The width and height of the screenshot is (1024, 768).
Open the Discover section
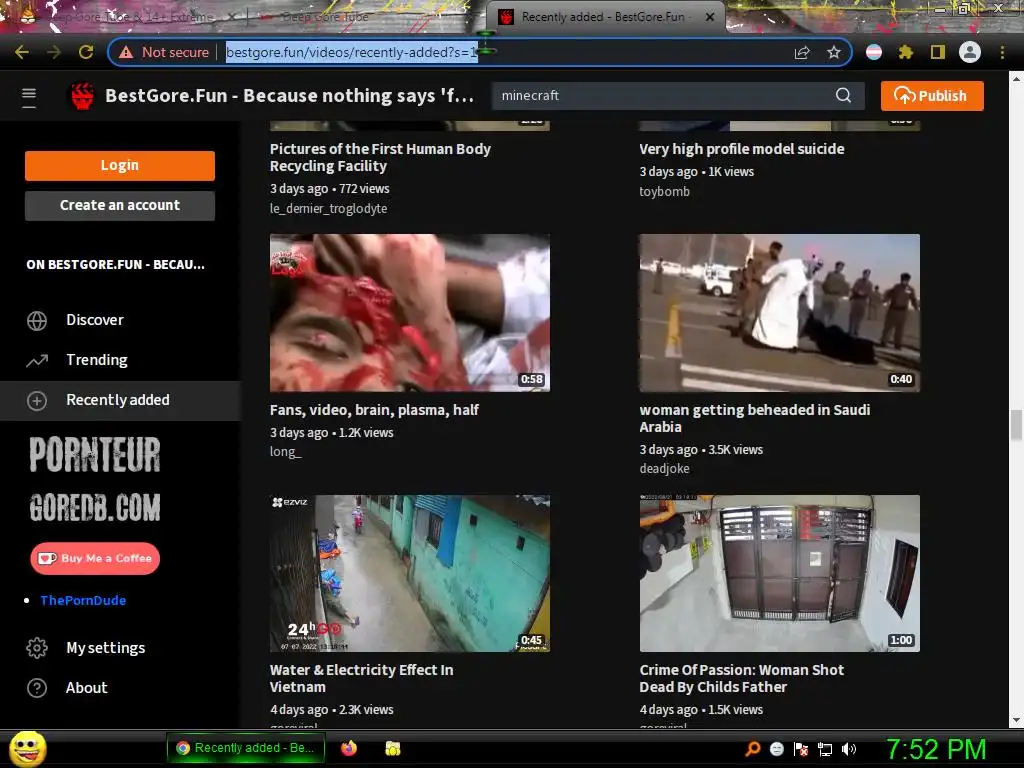point(95,320)
